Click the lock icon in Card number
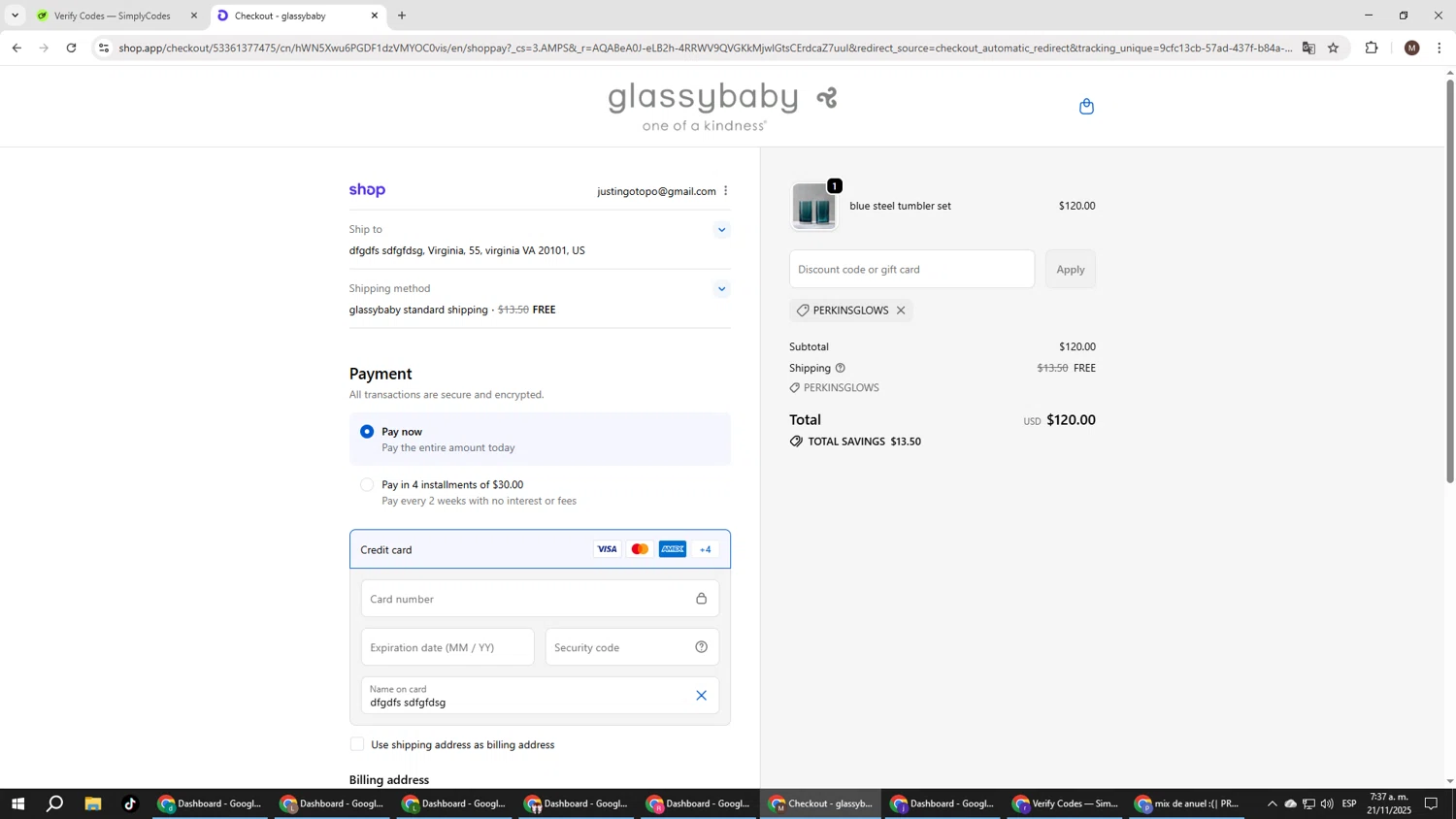Viewport: 1456px width, 819px height. pos(701,599)
